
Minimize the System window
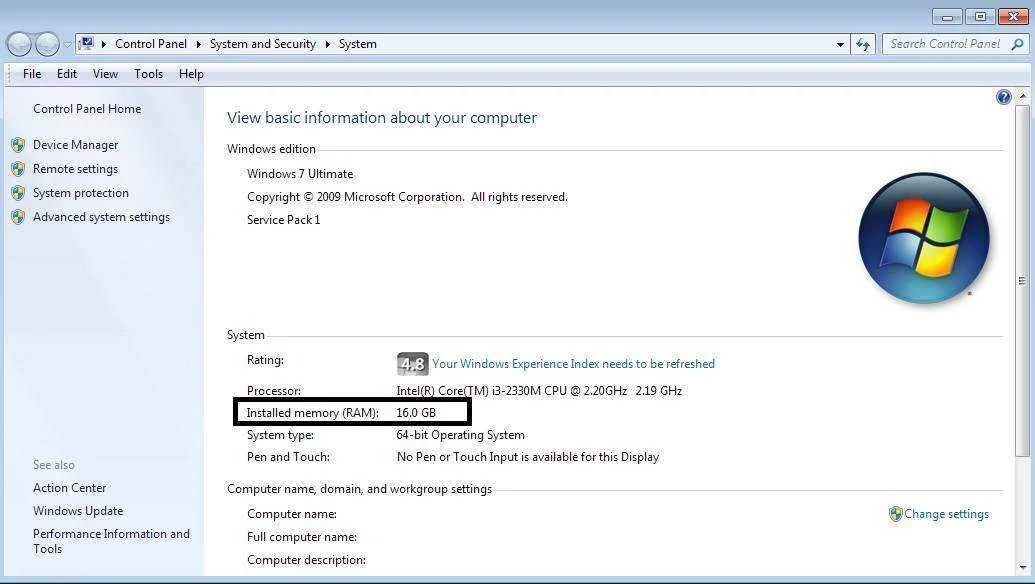click(x=947, y=16)
